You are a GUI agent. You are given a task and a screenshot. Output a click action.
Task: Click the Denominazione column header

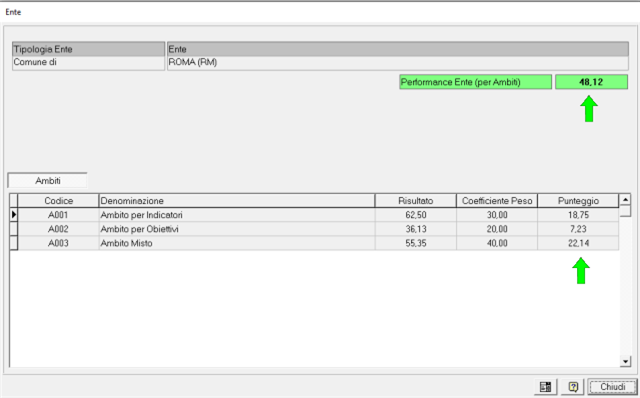(237, 201)
